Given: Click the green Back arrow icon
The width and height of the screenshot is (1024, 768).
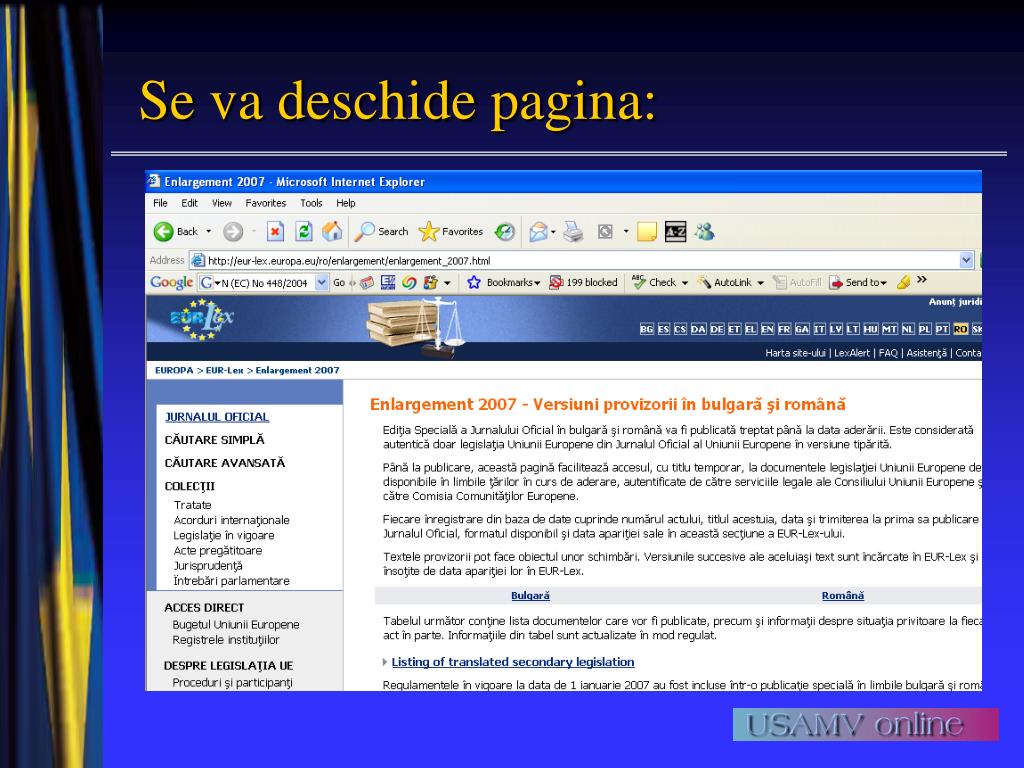Looking at the screenshot, I should click(x=163, y=231).
